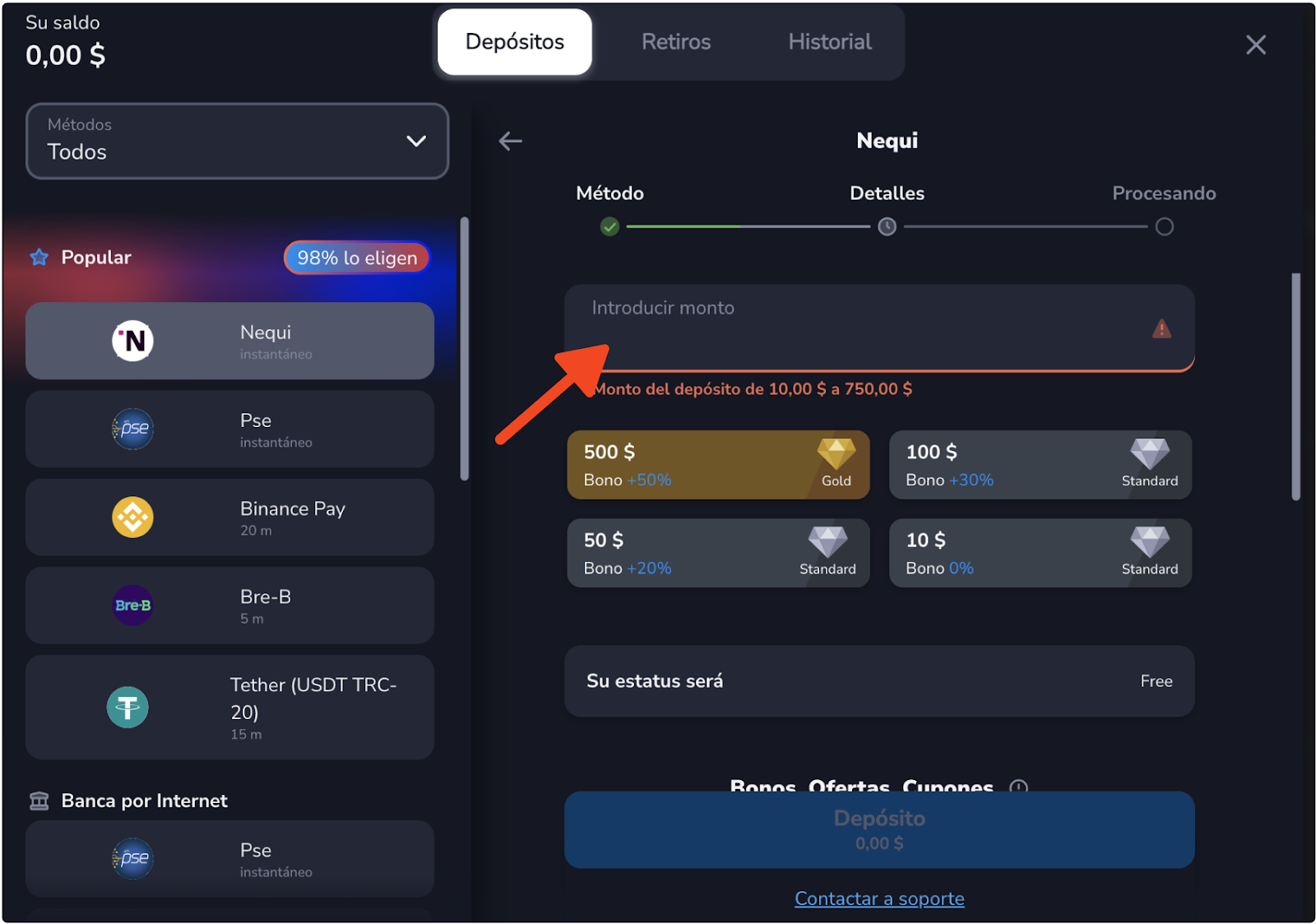
Task: Click the Tether USDT logo icon
Action: [x=127, y=707]
